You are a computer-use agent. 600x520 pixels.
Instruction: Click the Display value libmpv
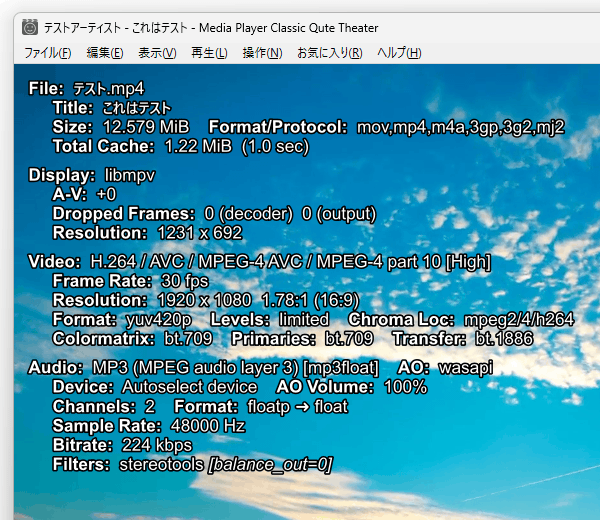pyautogui.click(x=130, y=176)
